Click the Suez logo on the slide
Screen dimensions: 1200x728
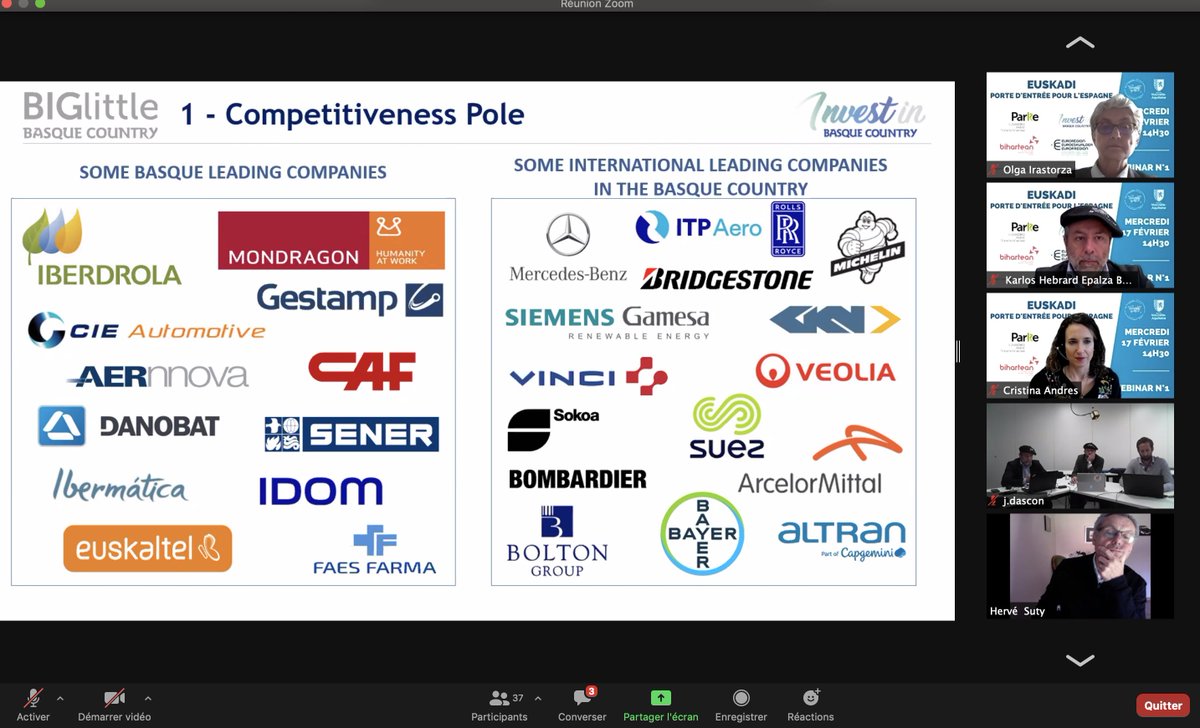[x=727, y=427]
